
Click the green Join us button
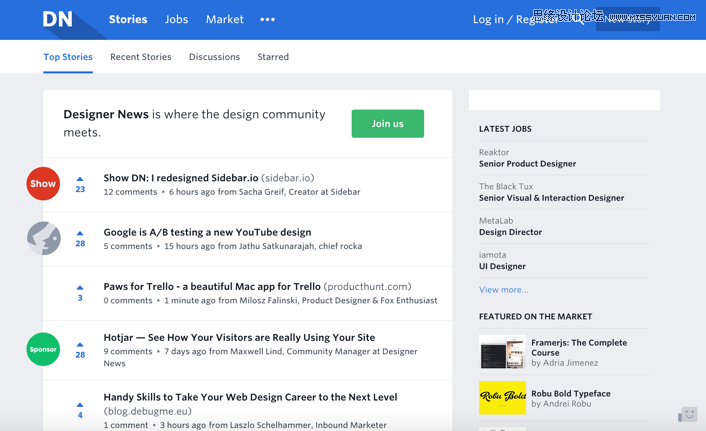click(x=388, y=123)
